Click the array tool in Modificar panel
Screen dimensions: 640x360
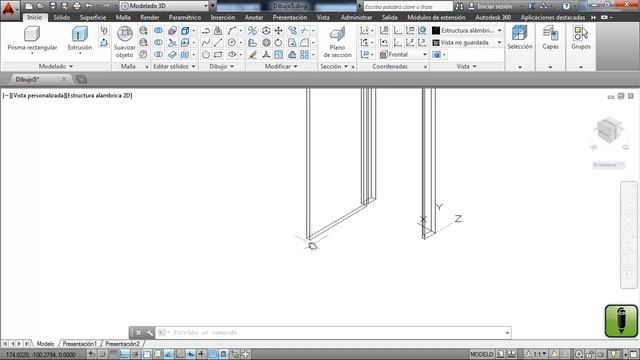[305, 54]
